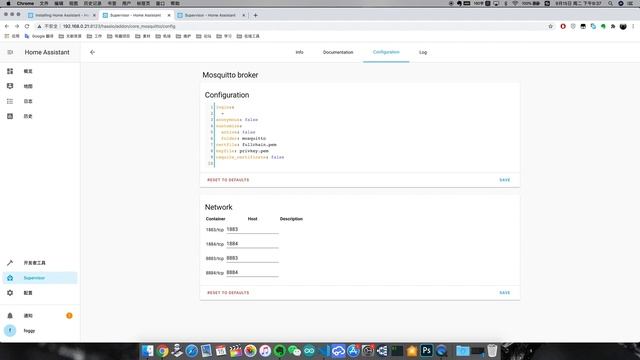Open the Apps bookmark shortcut
Image resolution: width=640 pixels, height=360 pixels.
pyautogui.click(x=12, y=36)
